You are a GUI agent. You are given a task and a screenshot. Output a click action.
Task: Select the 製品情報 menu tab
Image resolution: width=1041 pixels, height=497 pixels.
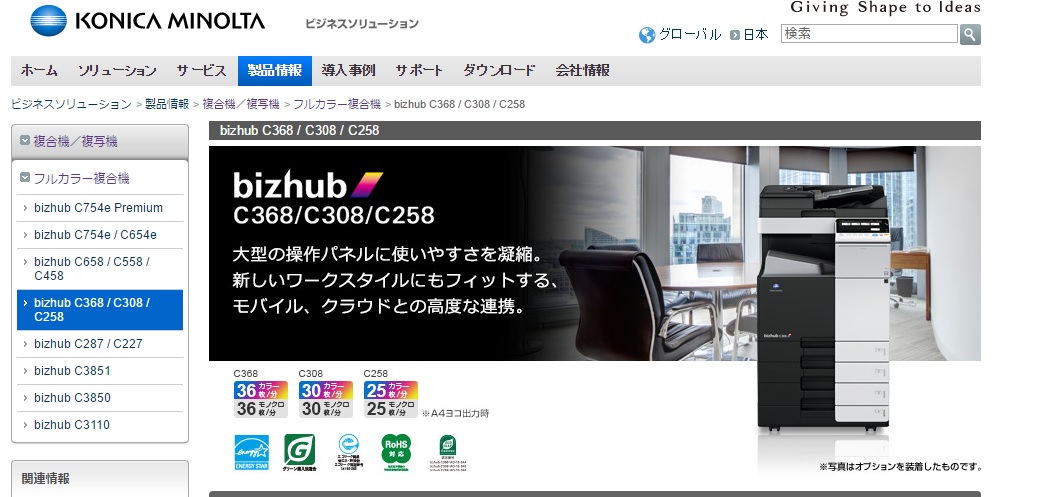[x=275, y=70]
